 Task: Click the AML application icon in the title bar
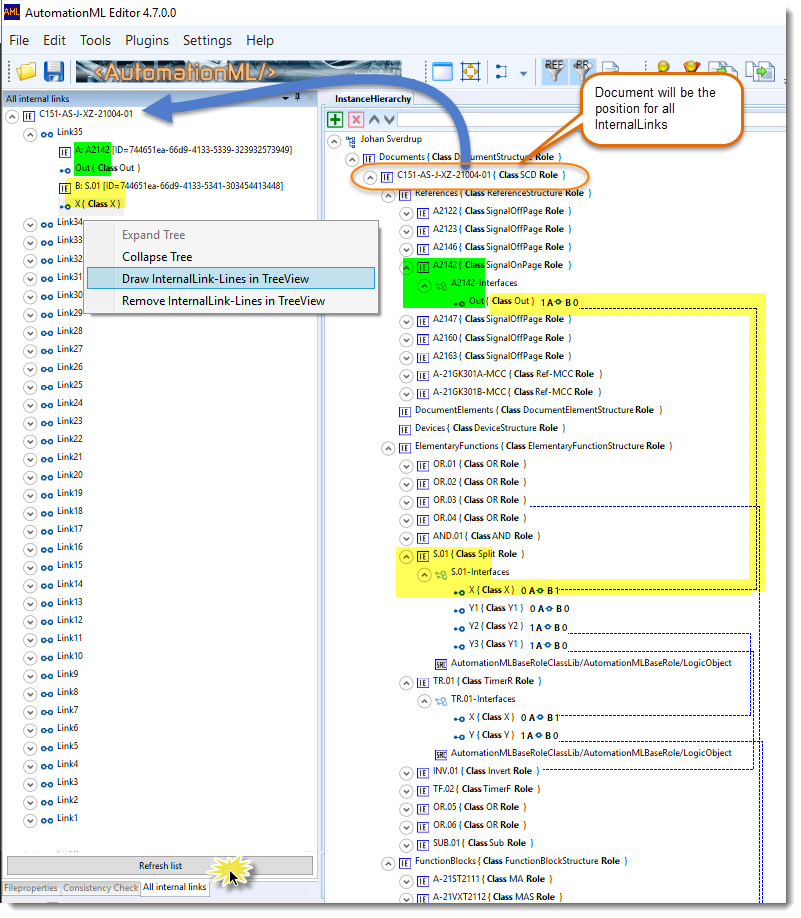point(12,12)
